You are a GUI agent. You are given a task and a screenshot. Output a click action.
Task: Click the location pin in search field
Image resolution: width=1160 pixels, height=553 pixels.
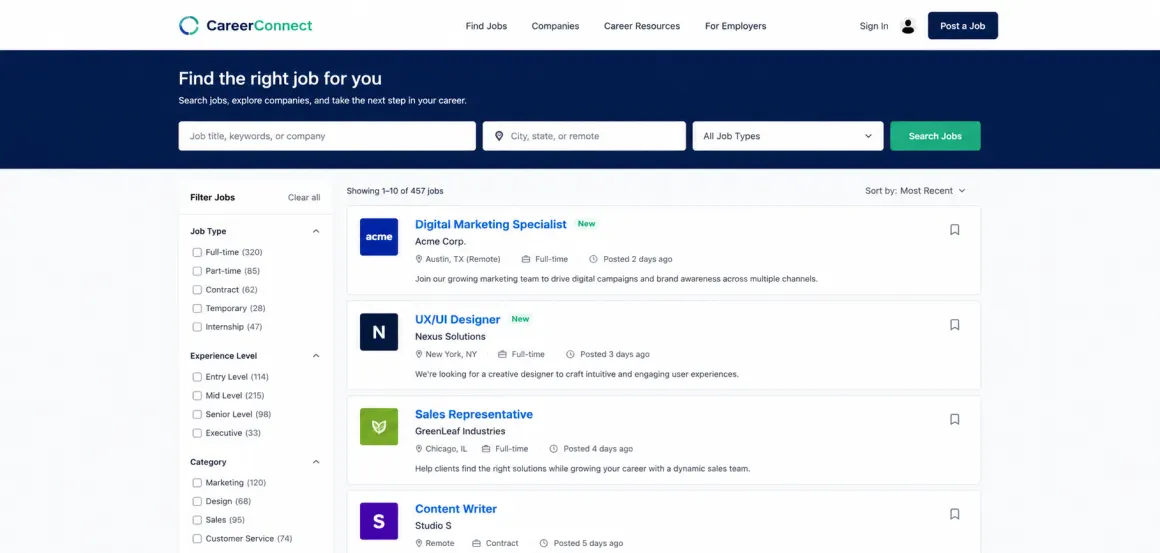[499, 136]
